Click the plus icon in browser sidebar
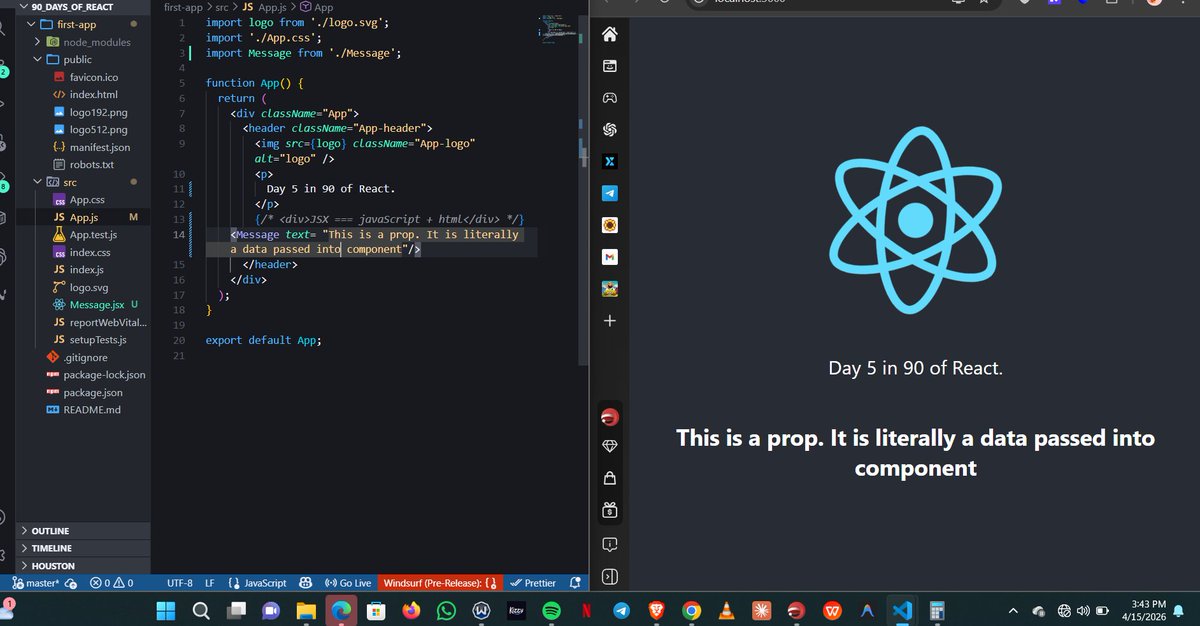1200x626 pixels. 610,321
